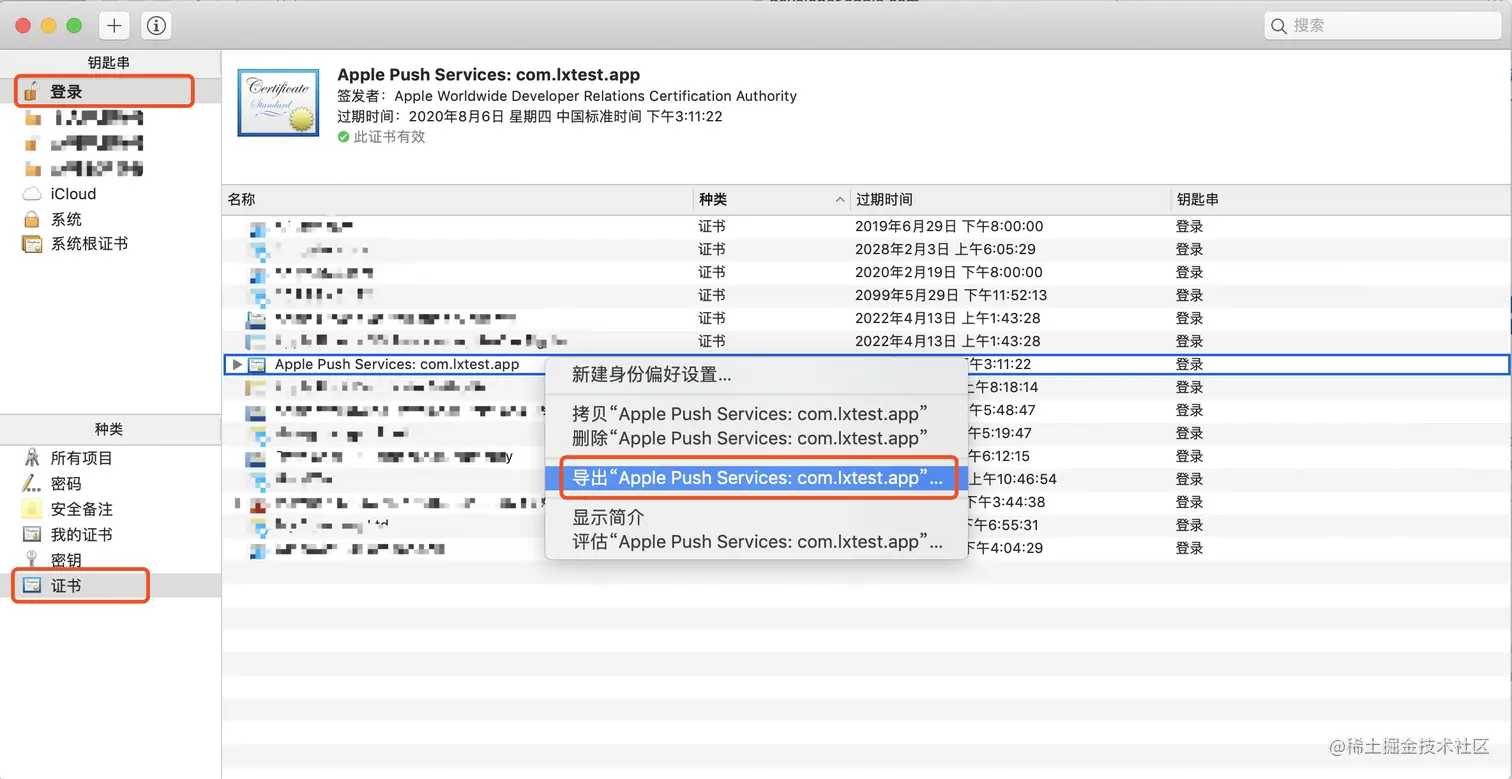Click 登录 cell in the 2019年6月29日 row
Viewport: 1512px width, 779px height.
1189,227
